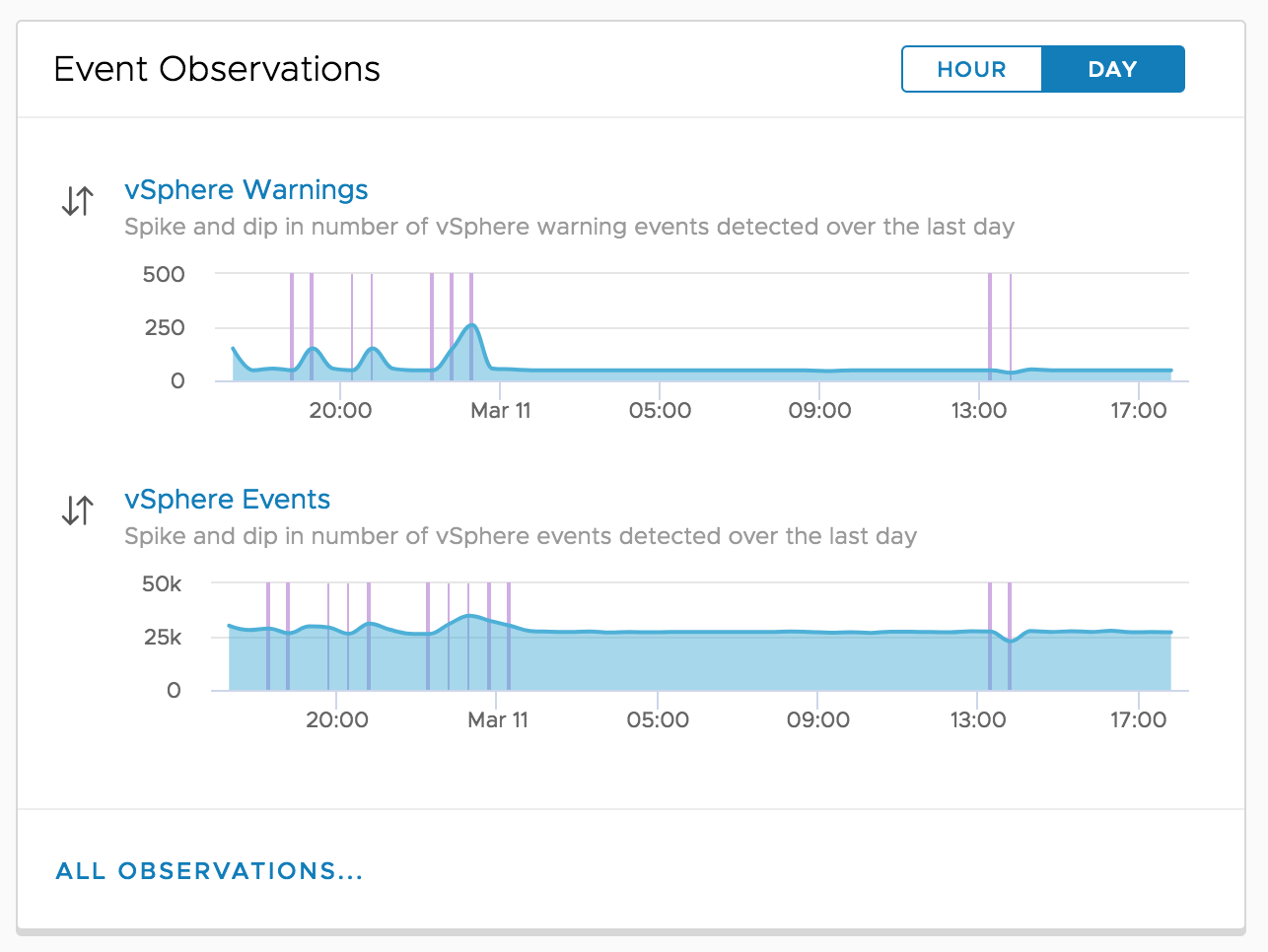Click '17:00' label under Warnings chart
The image size is (1268, 952).
tap(1139, 410)
